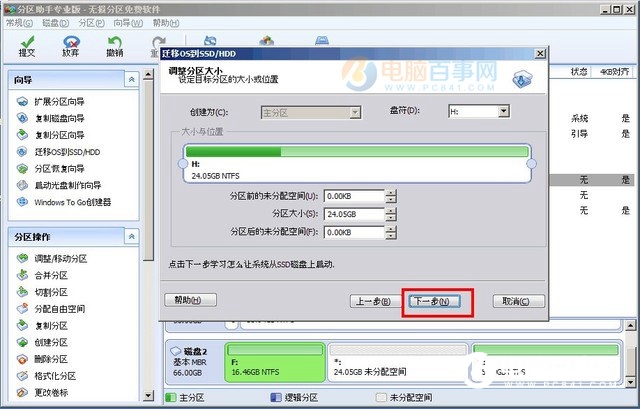Click the 下一步(N) button
Viewport: 640px width, 409px height.
tap(434, 301)
